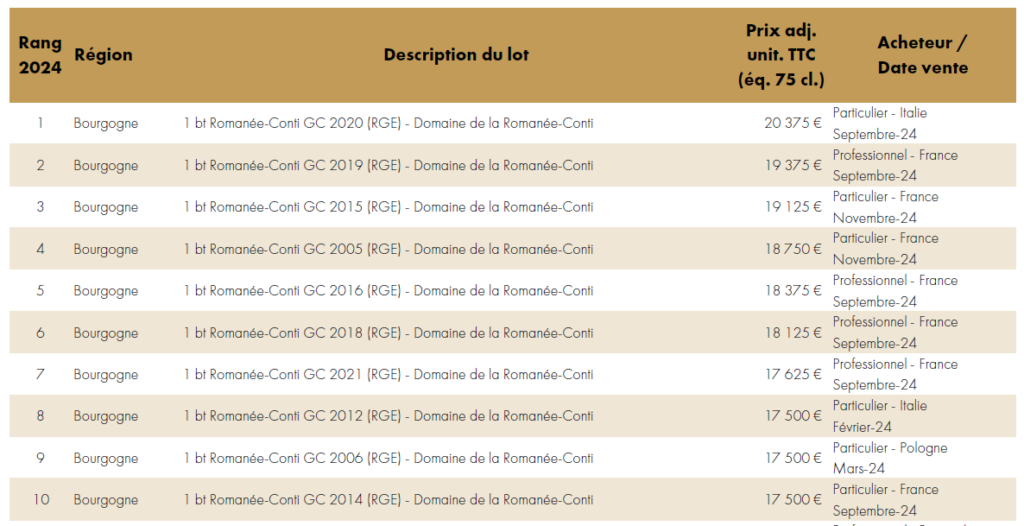This screenshot has height=526, width=1024.
Task: Click rank number 10 in first column
Action: pyautogui.click(x=40, y=500)
